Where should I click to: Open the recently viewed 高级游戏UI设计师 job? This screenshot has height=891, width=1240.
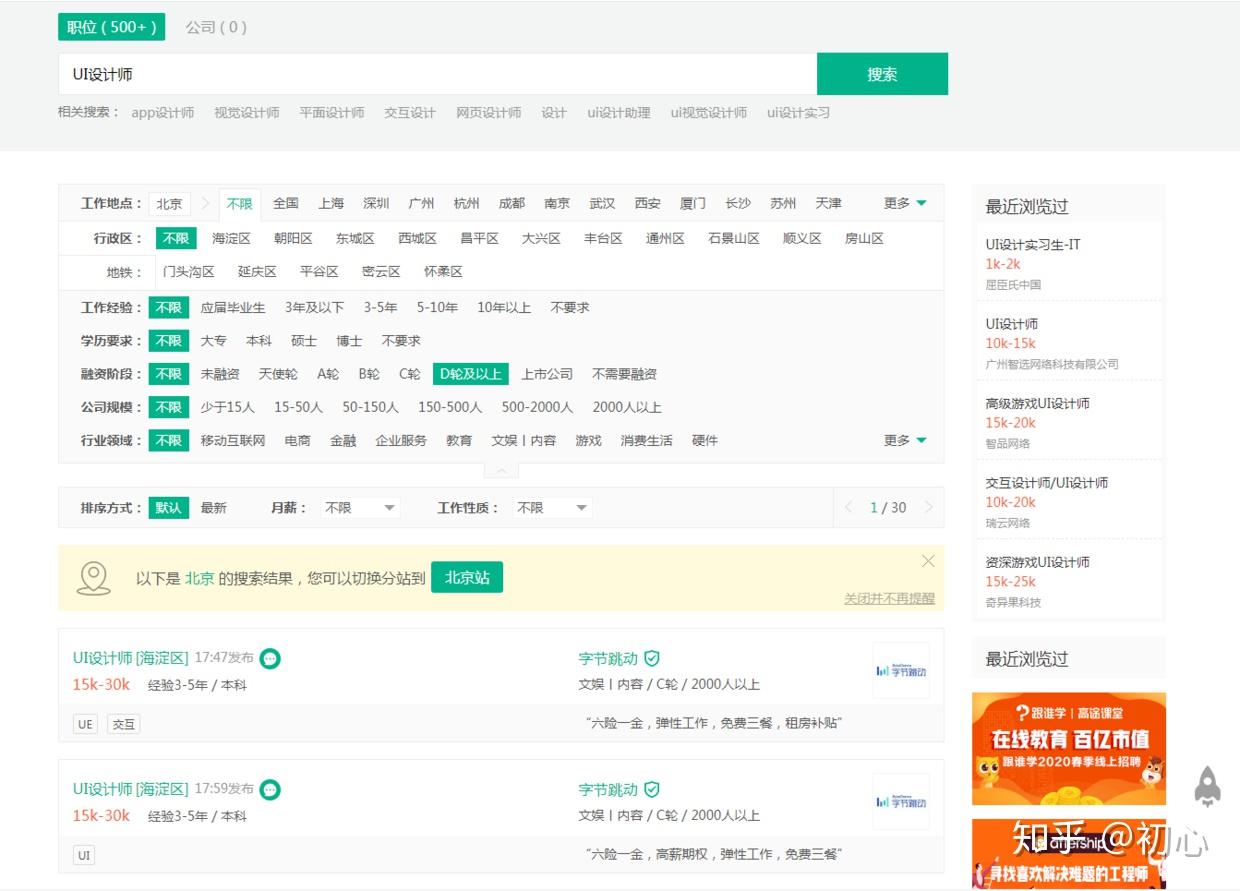(1037, 403)
